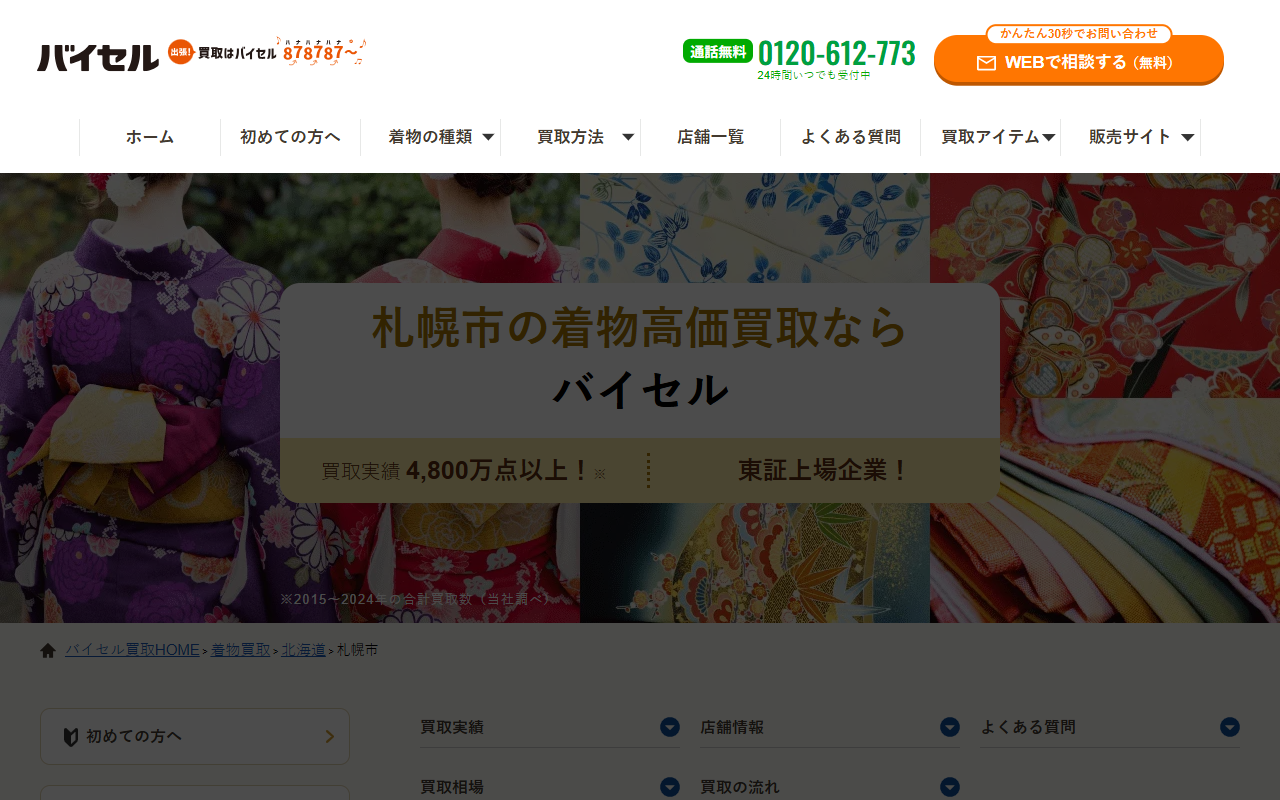Click the バイセル logo

coord(98,57)
